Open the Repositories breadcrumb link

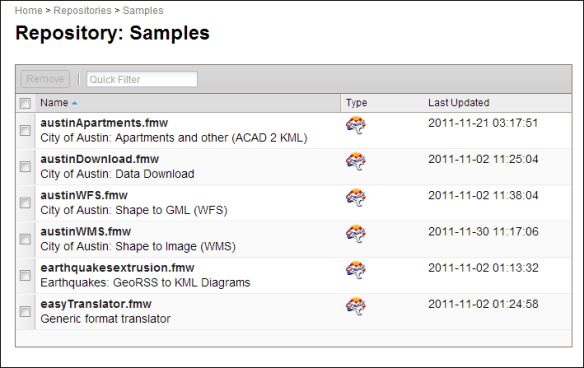pyautogui.click(x=82, y=10)
